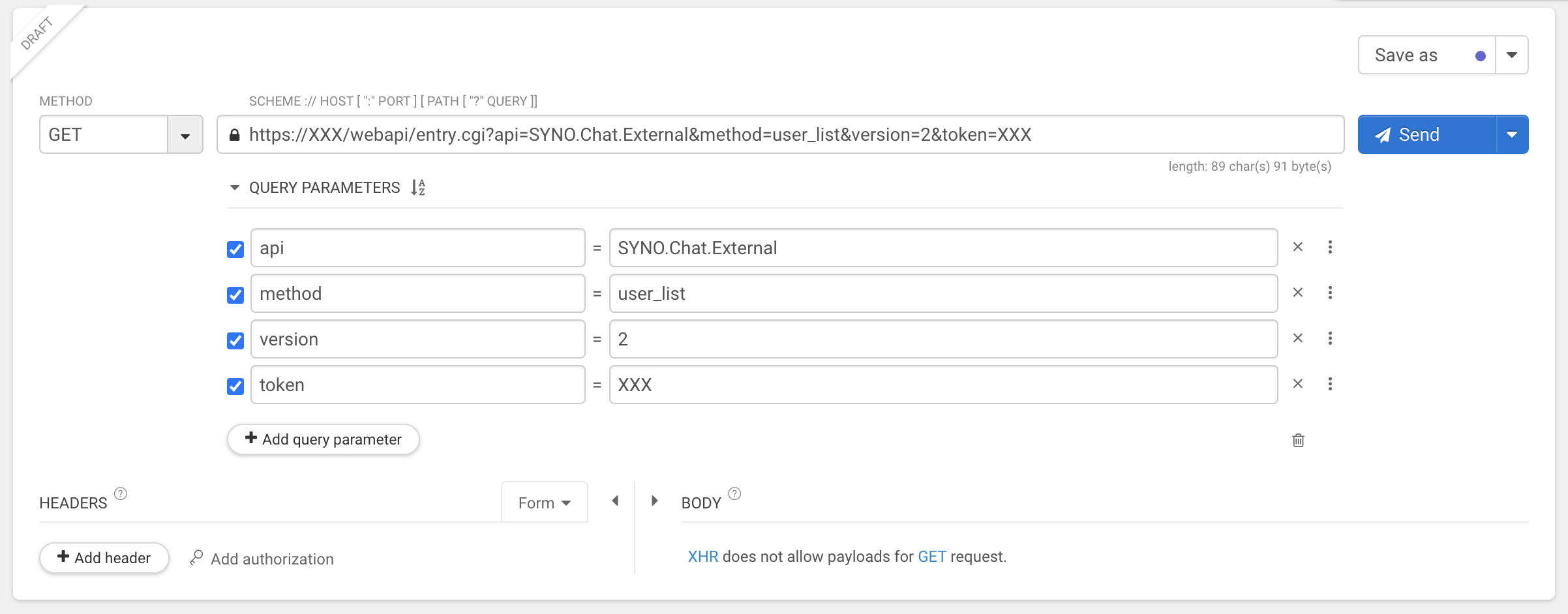Uncheck the version parameter checkbox
The height and width of the screenshot is (614, 1568).
coord(235,340)
